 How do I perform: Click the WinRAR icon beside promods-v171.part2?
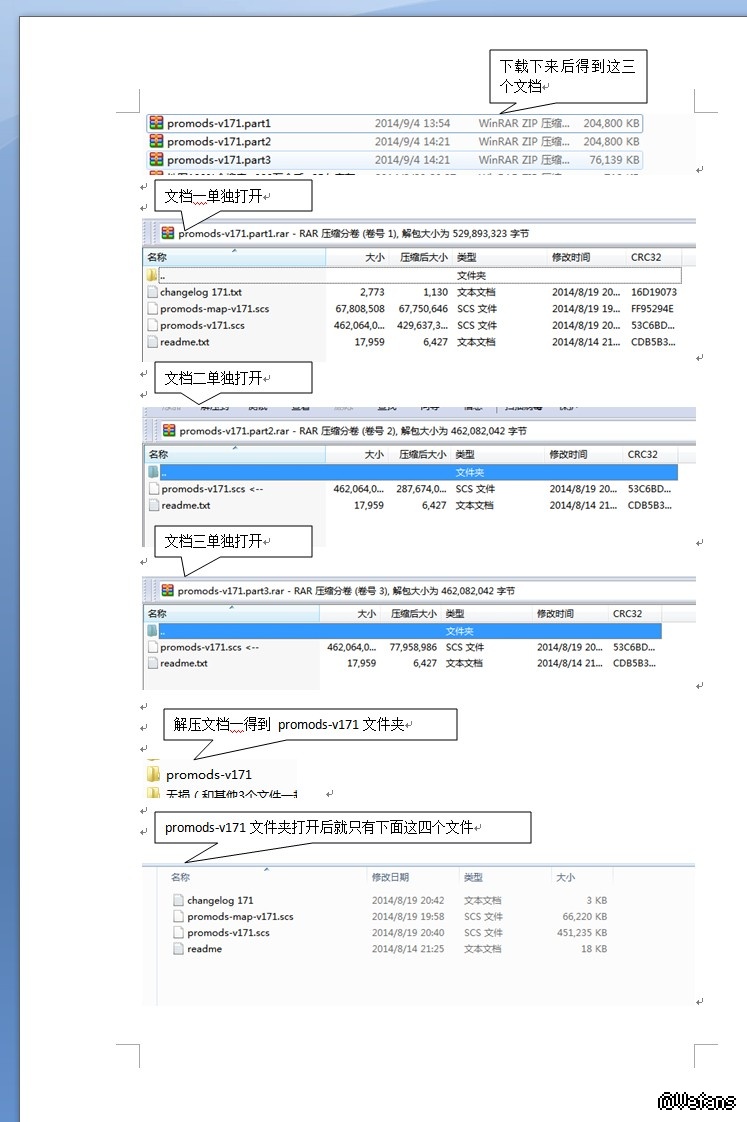(156, 142)
